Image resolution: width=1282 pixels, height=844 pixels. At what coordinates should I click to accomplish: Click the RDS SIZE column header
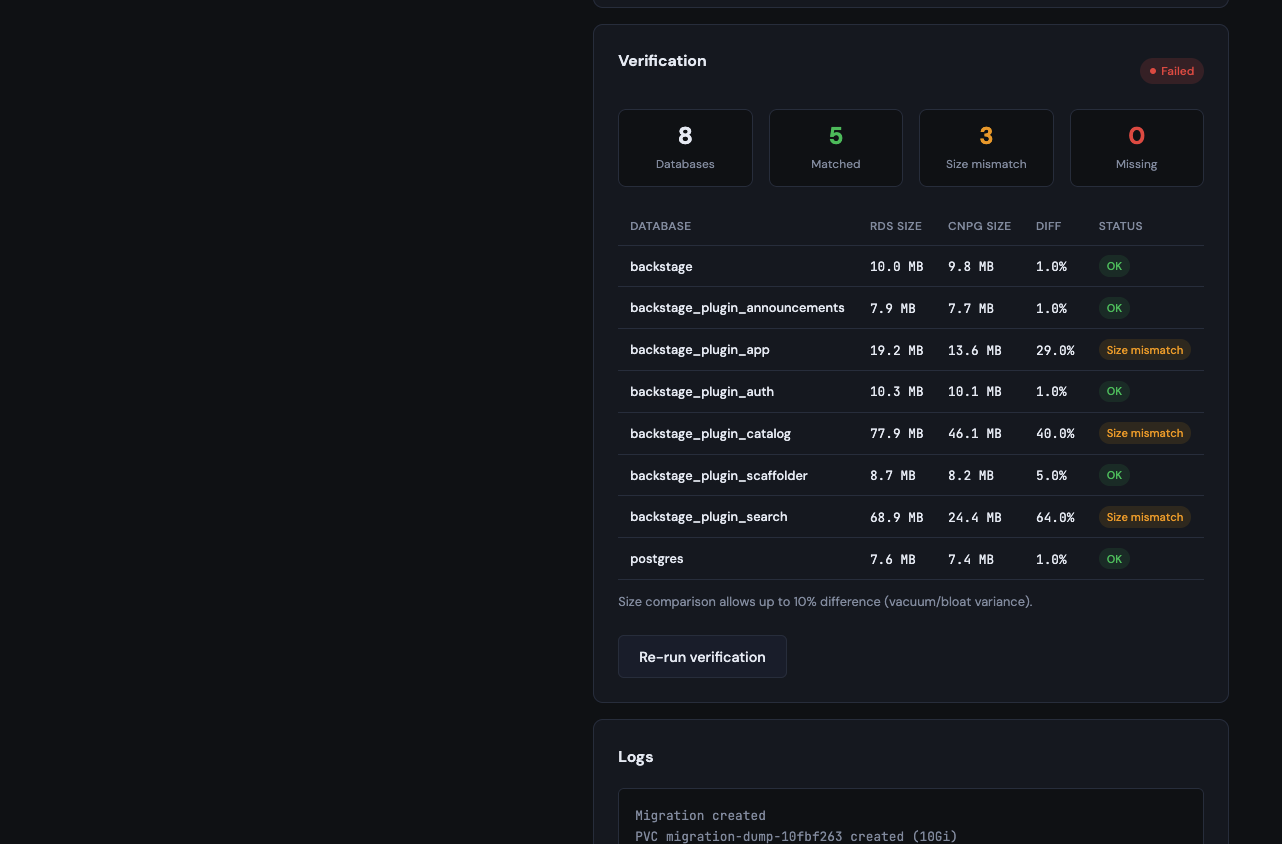896,226
